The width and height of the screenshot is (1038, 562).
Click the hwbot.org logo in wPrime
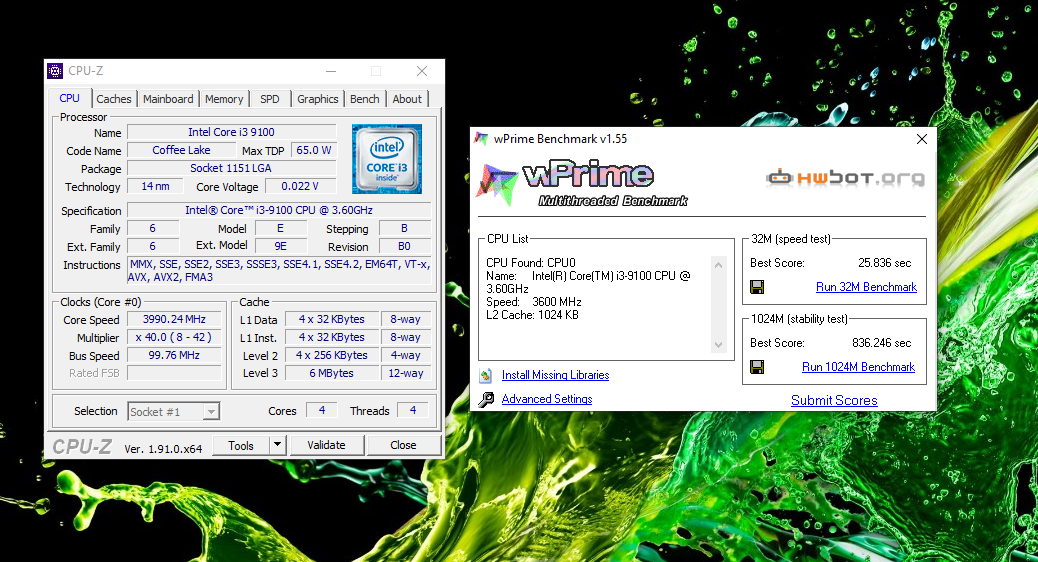(845, 177)
